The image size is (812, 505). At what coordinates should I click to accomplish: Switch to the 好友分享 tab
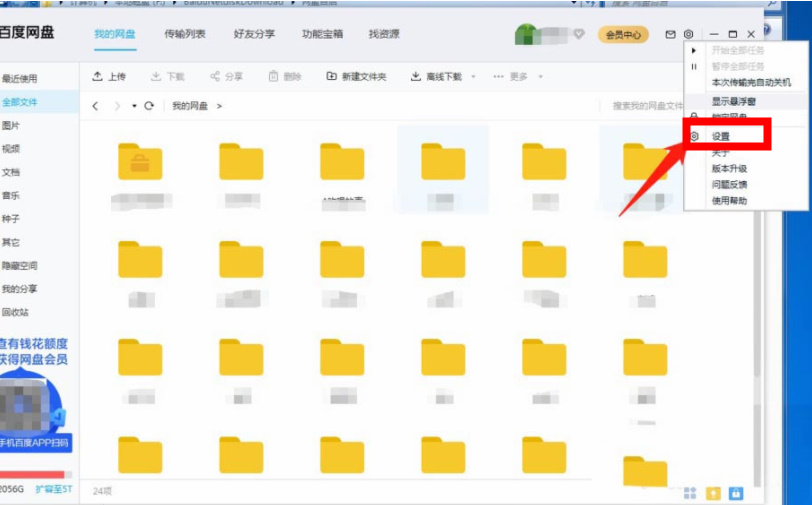[254, 34]
